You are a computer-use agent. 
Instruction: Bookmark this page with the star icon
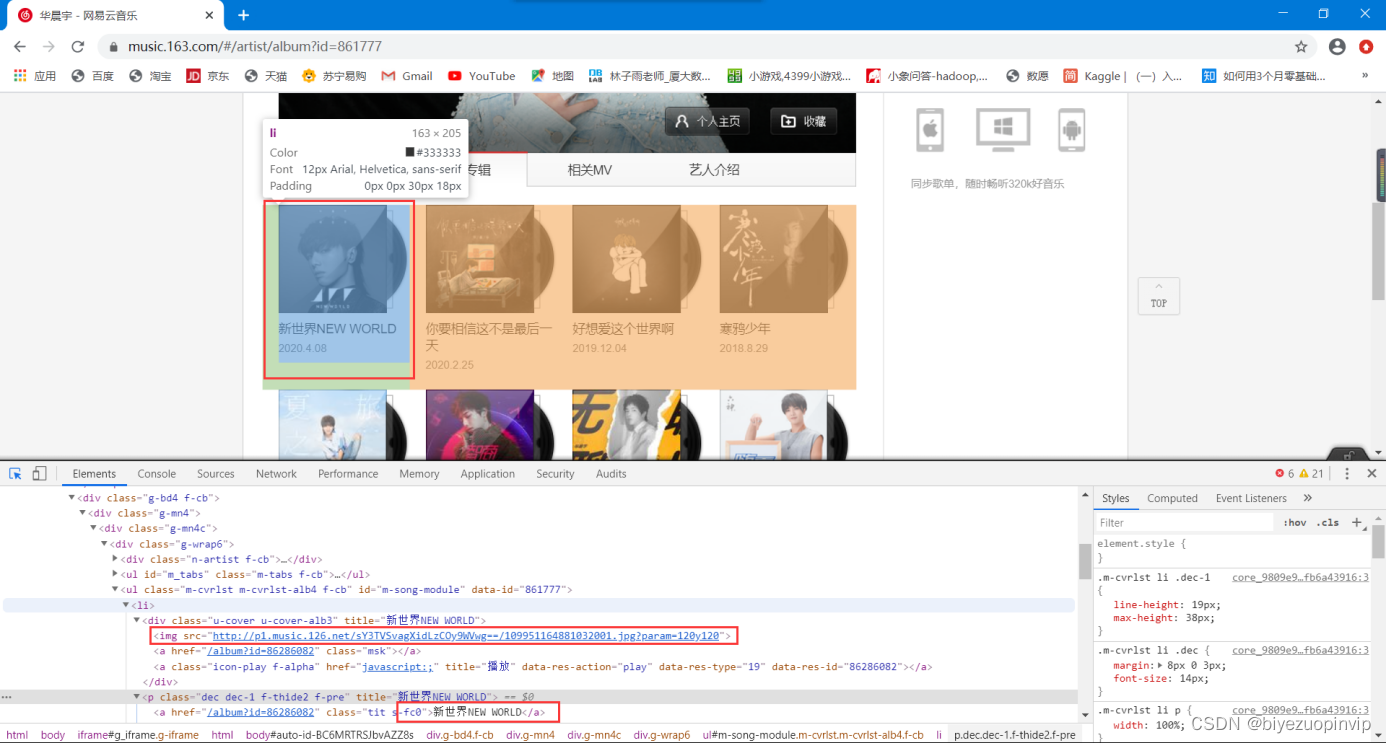1301,47
